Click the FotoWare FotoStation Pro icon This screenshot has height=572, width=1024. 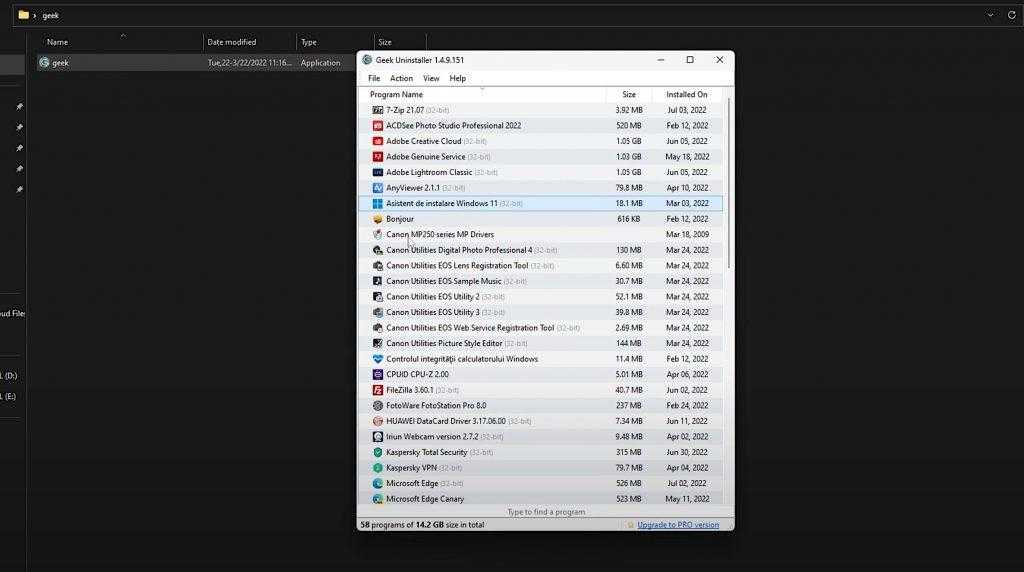coord(377,405)
